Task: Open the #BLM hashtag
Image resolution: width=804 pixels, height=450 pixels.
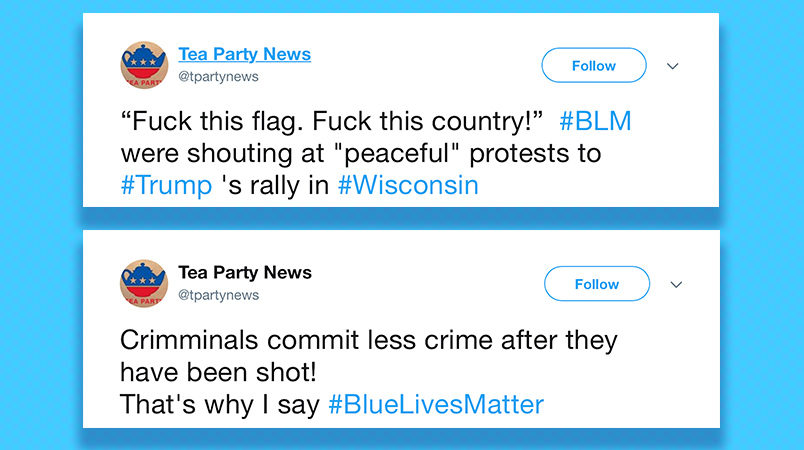Action: [595, 121]
